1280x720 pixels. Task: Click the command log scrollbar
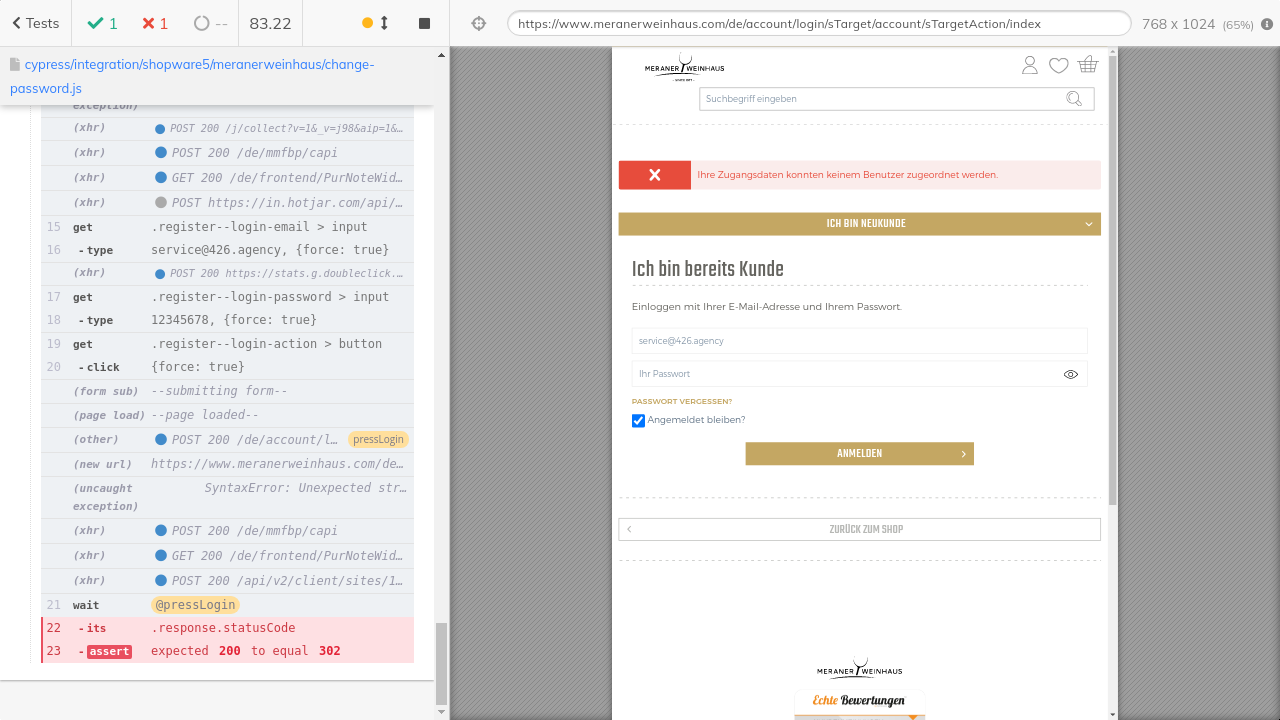pos(442,660)
